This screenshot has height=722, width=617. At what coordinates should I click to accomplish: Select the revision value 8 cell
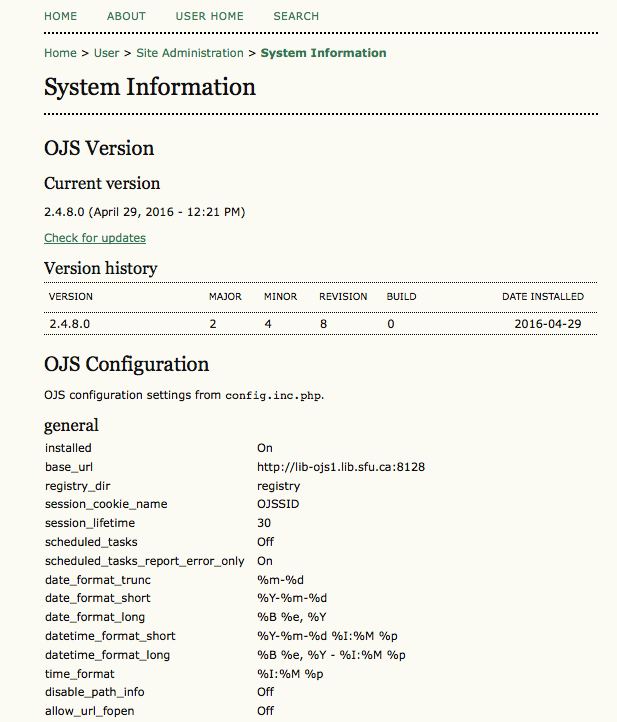[x=323, y=324]
